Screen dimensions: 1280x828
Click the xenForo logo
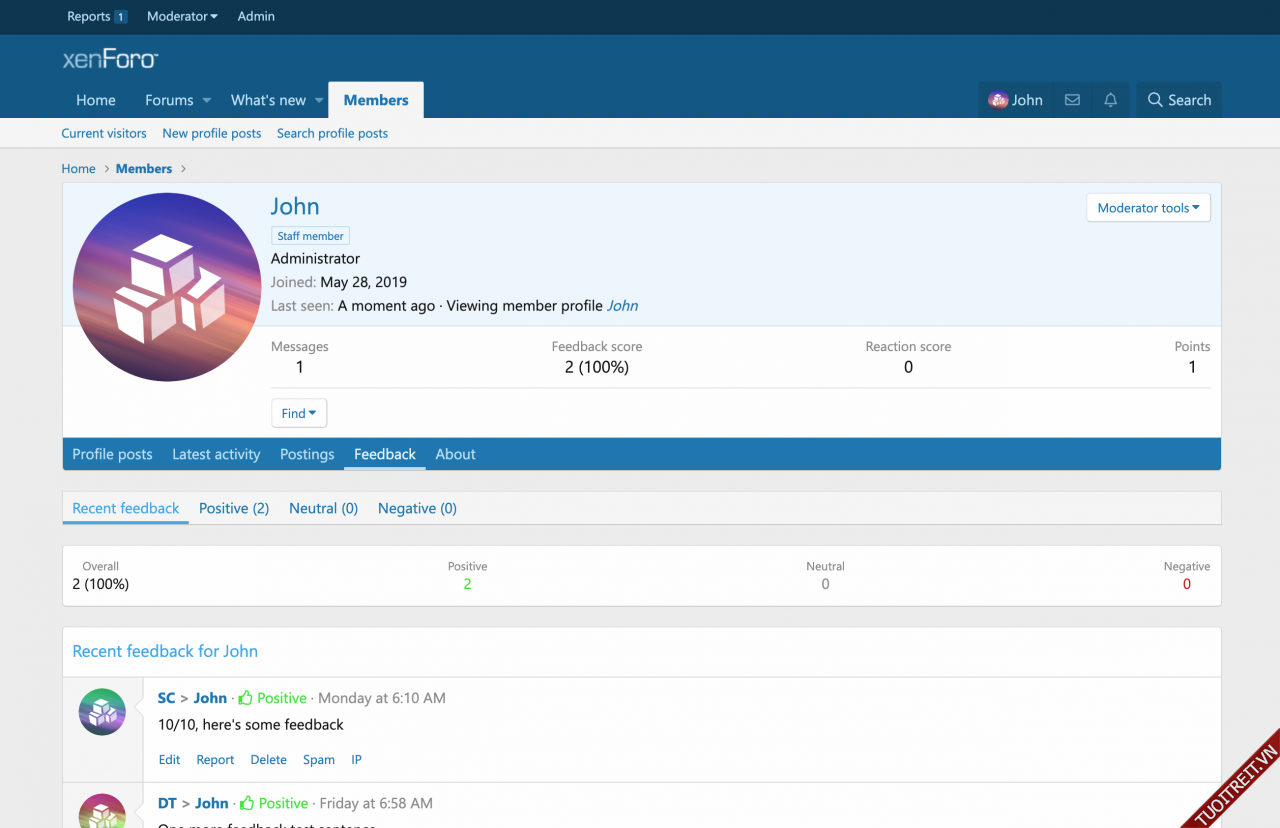click(110, 60)
